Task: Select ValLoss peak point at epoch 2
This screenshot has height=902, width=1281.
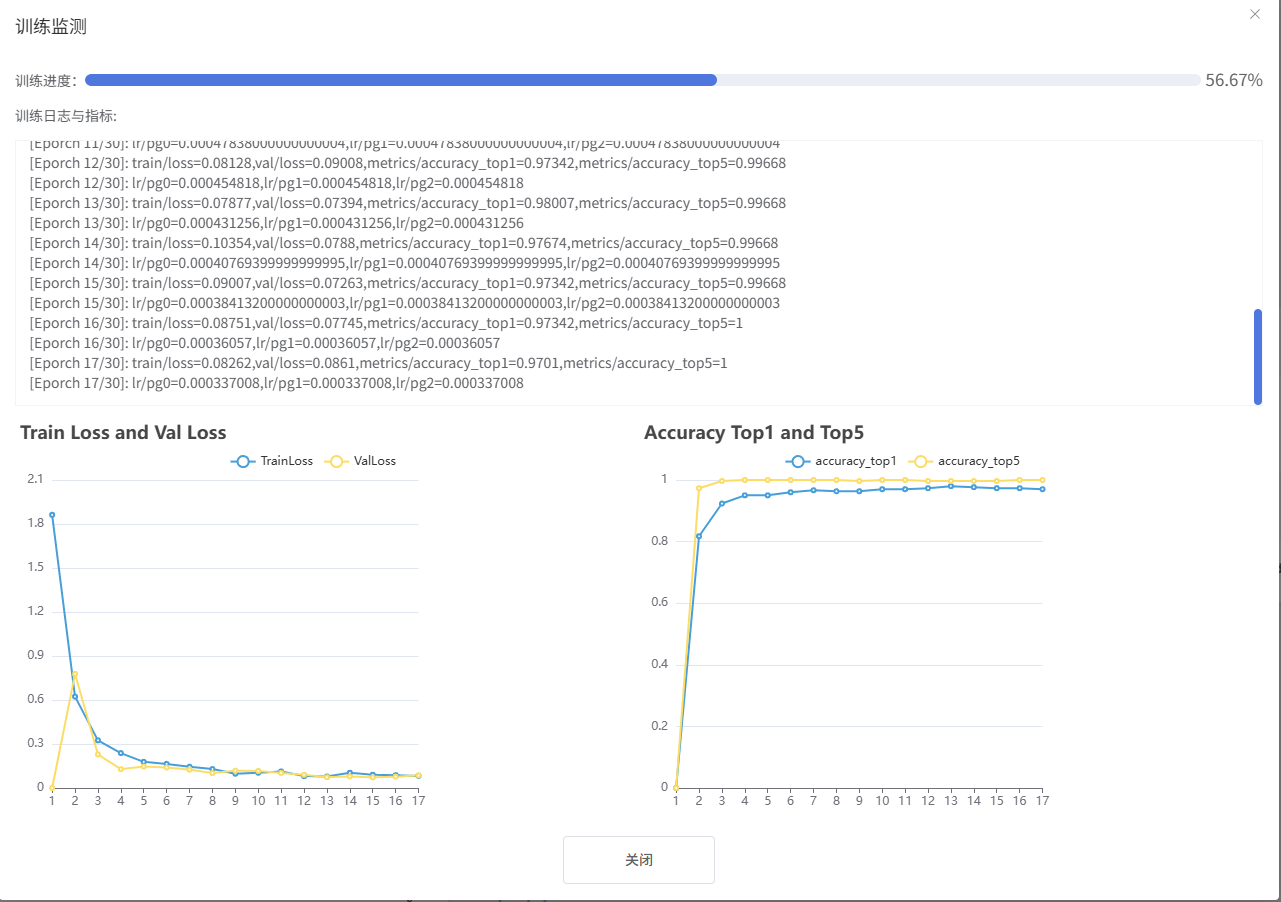Action: (75, 674)
